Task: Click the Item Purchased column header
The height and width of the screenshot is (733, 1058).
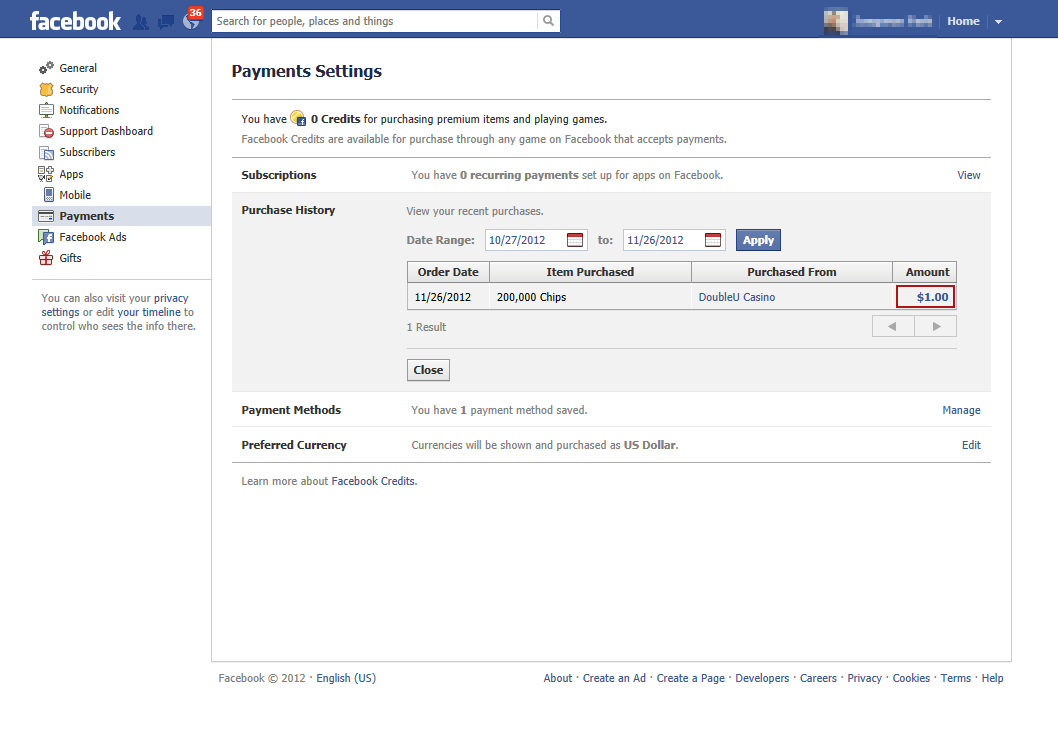Action: coord(590,272)
